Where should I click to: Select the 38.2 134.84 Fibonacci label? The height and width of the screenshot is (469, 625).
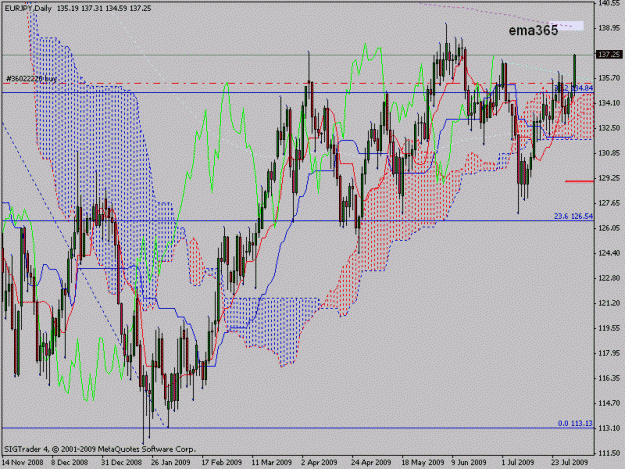(x=573, y=88)
